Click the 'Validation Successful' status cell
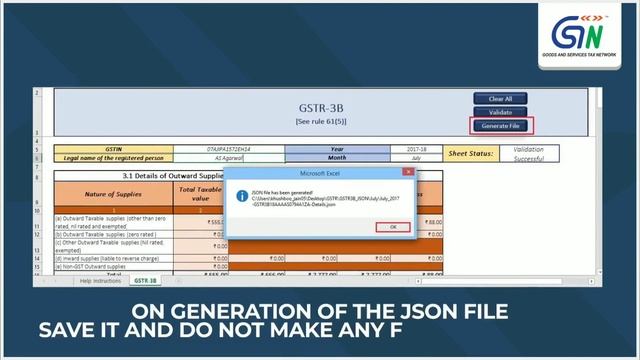The image size is (640, 360). point(529,153)
